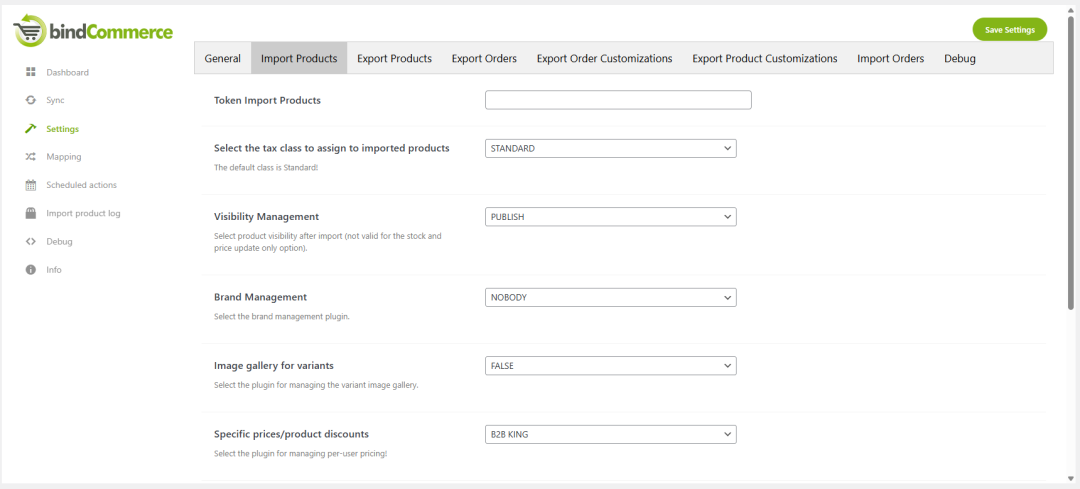Open the tax class STANDARD dropdown
This screenshot has height=489, width=1080.
pyautogui.click(x=611, y=148)
